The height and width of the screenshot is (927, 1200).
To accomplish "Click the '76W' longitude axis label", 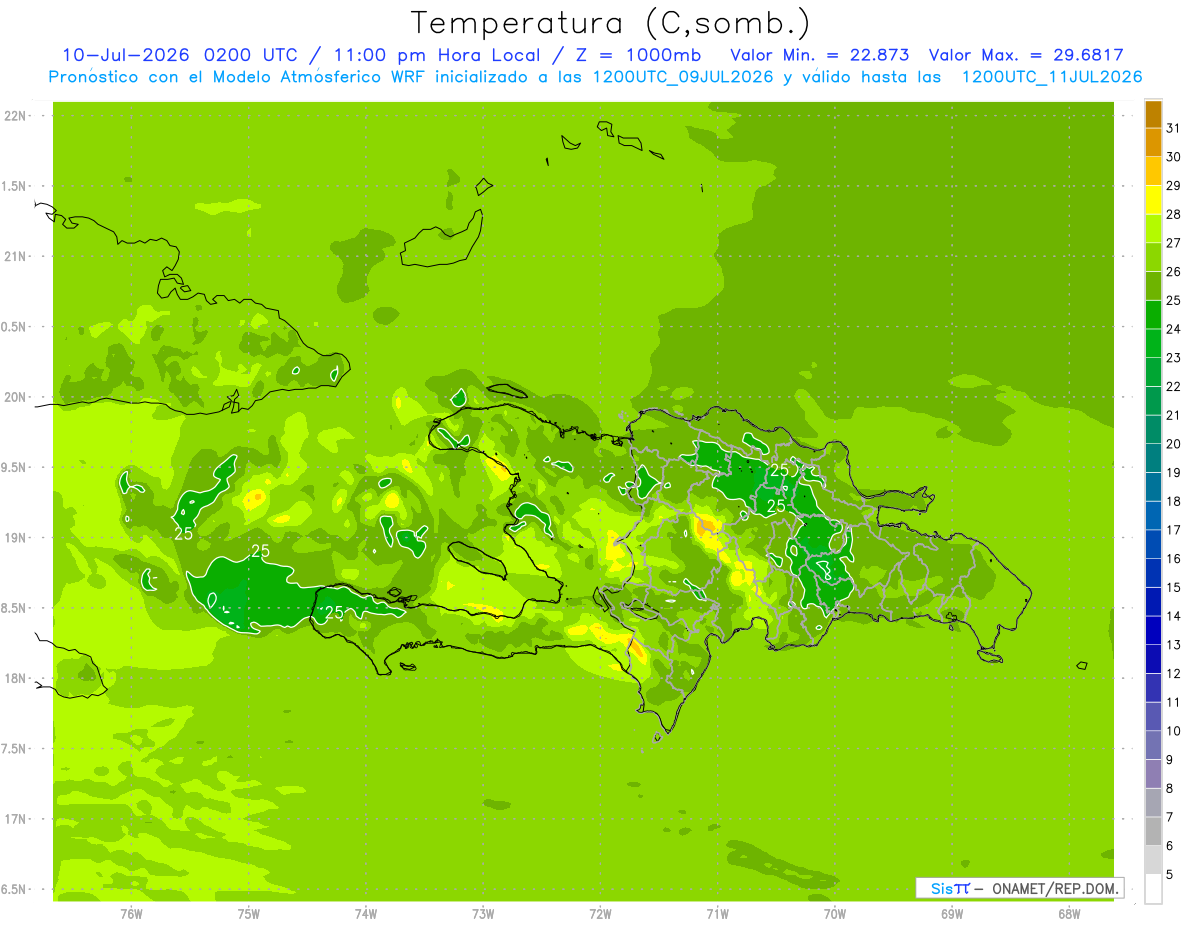I will [x=132, y=914].
